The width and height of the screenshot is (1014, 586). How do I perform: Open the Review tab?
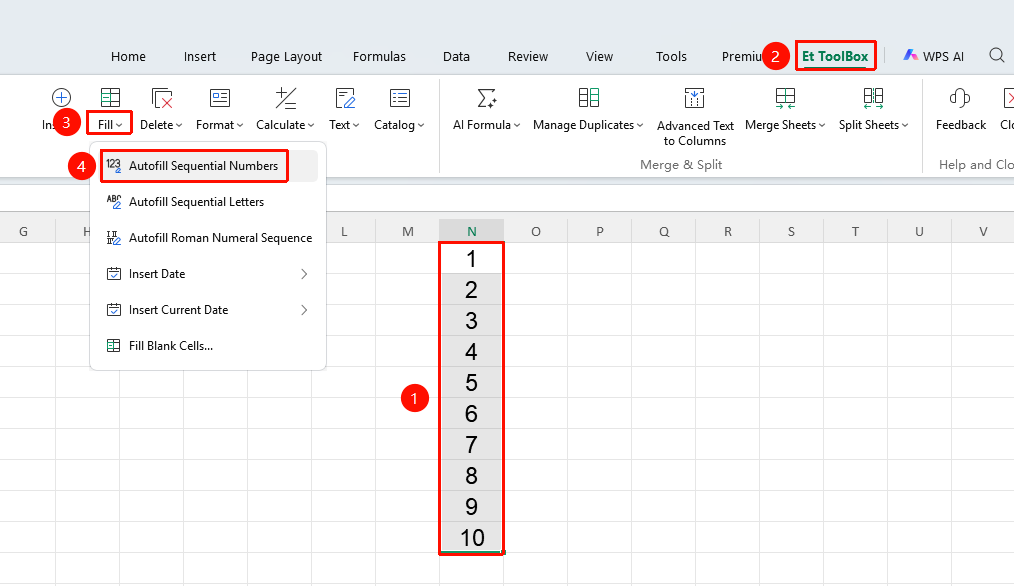point(528,56)
